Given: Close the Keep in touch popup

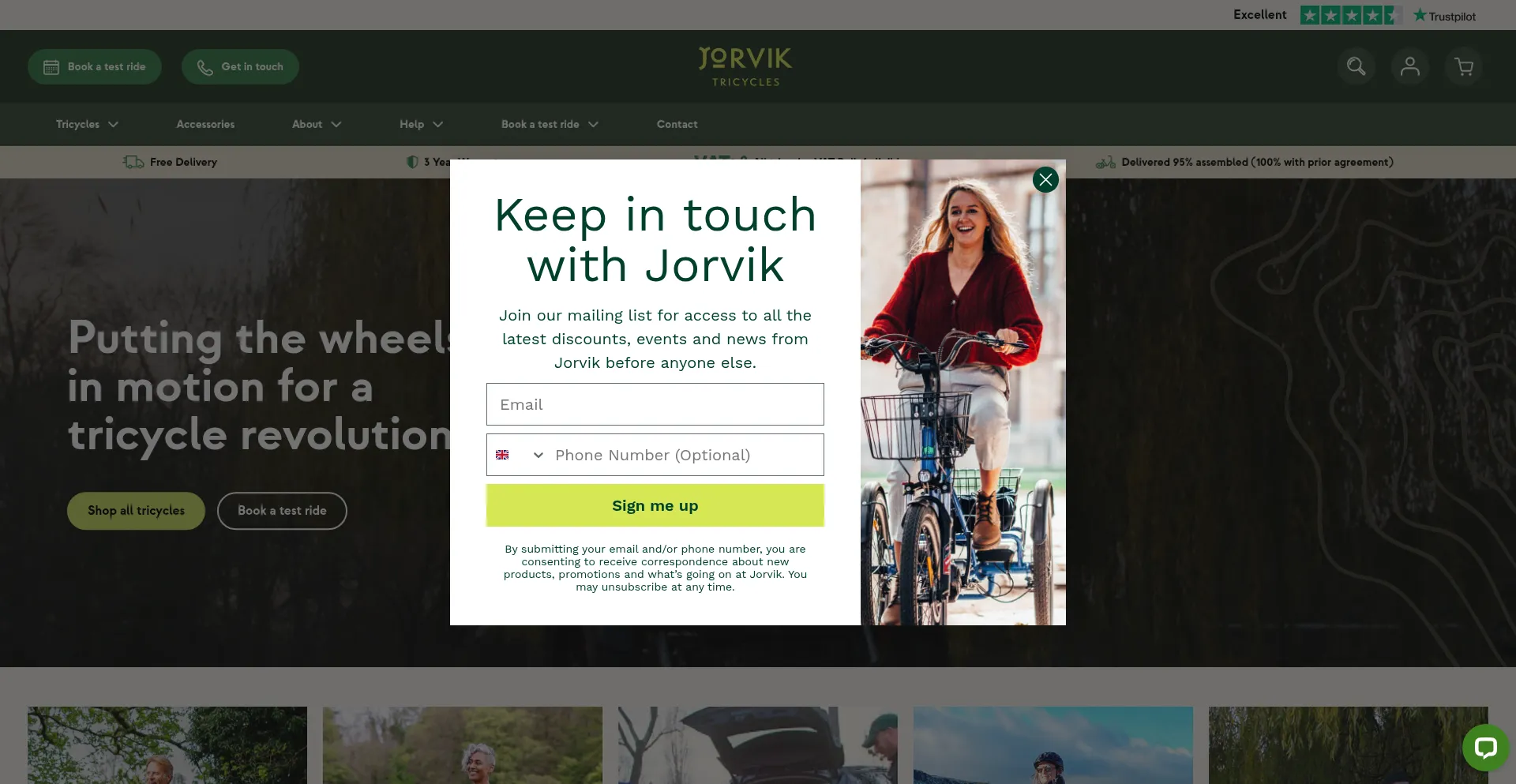Looking at the screenshot, I should pyautogui.click(x=1045, y=180).
